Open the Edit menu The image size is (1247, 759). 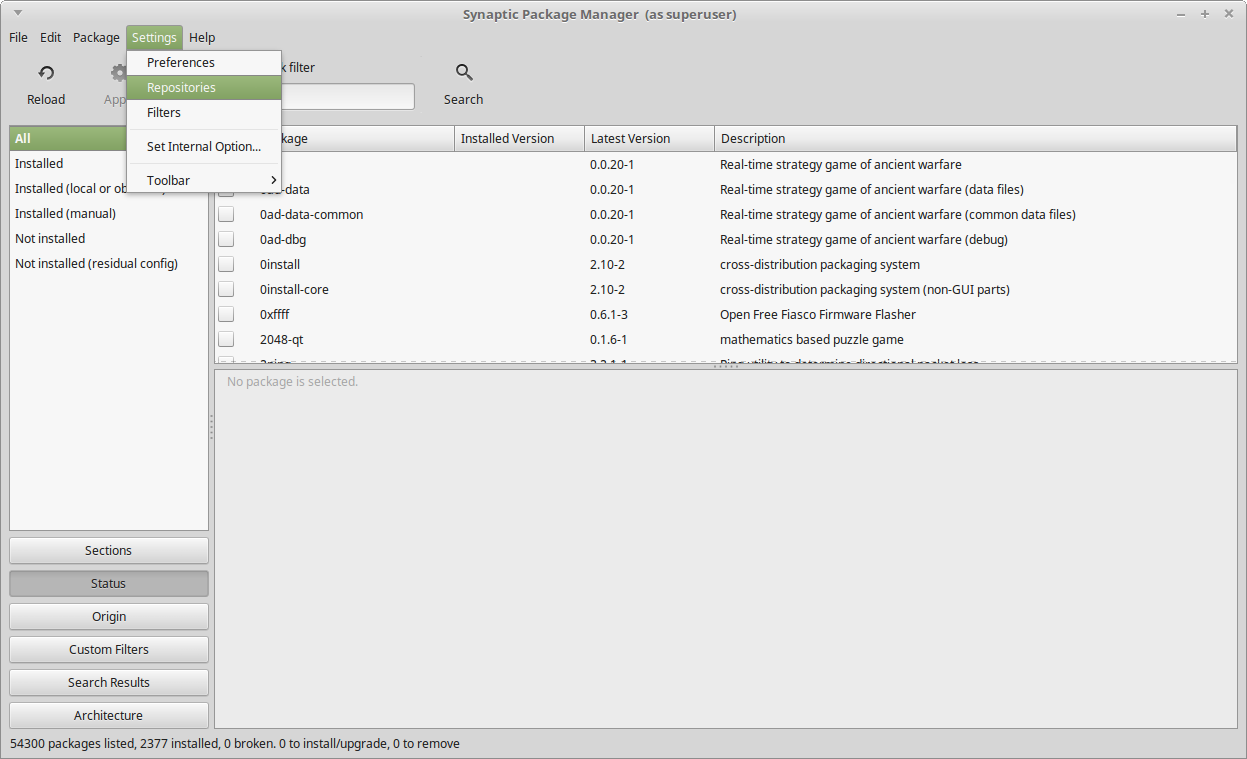51,37
